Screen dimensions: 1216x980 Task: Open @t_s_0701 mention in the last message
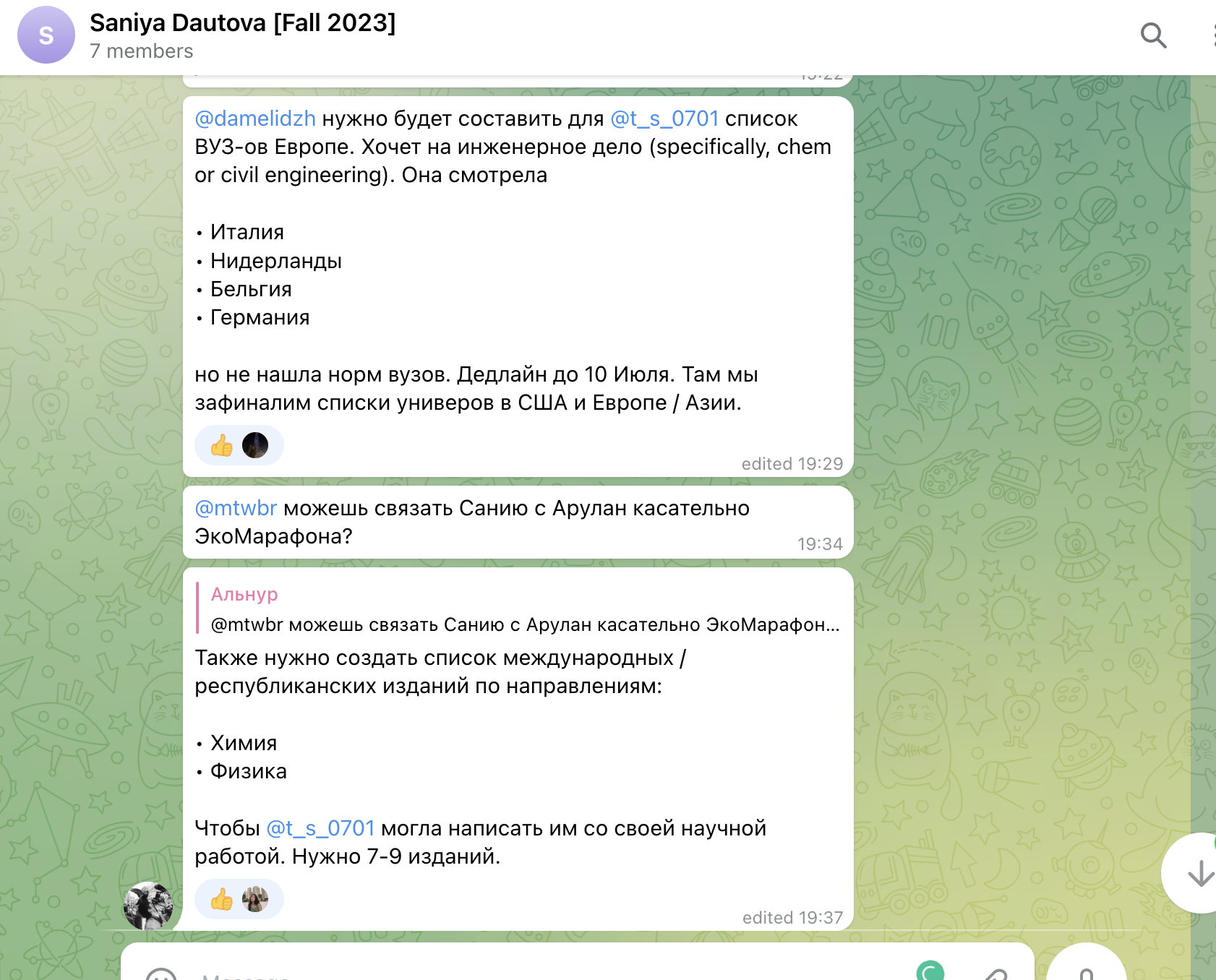click(320, 828)
